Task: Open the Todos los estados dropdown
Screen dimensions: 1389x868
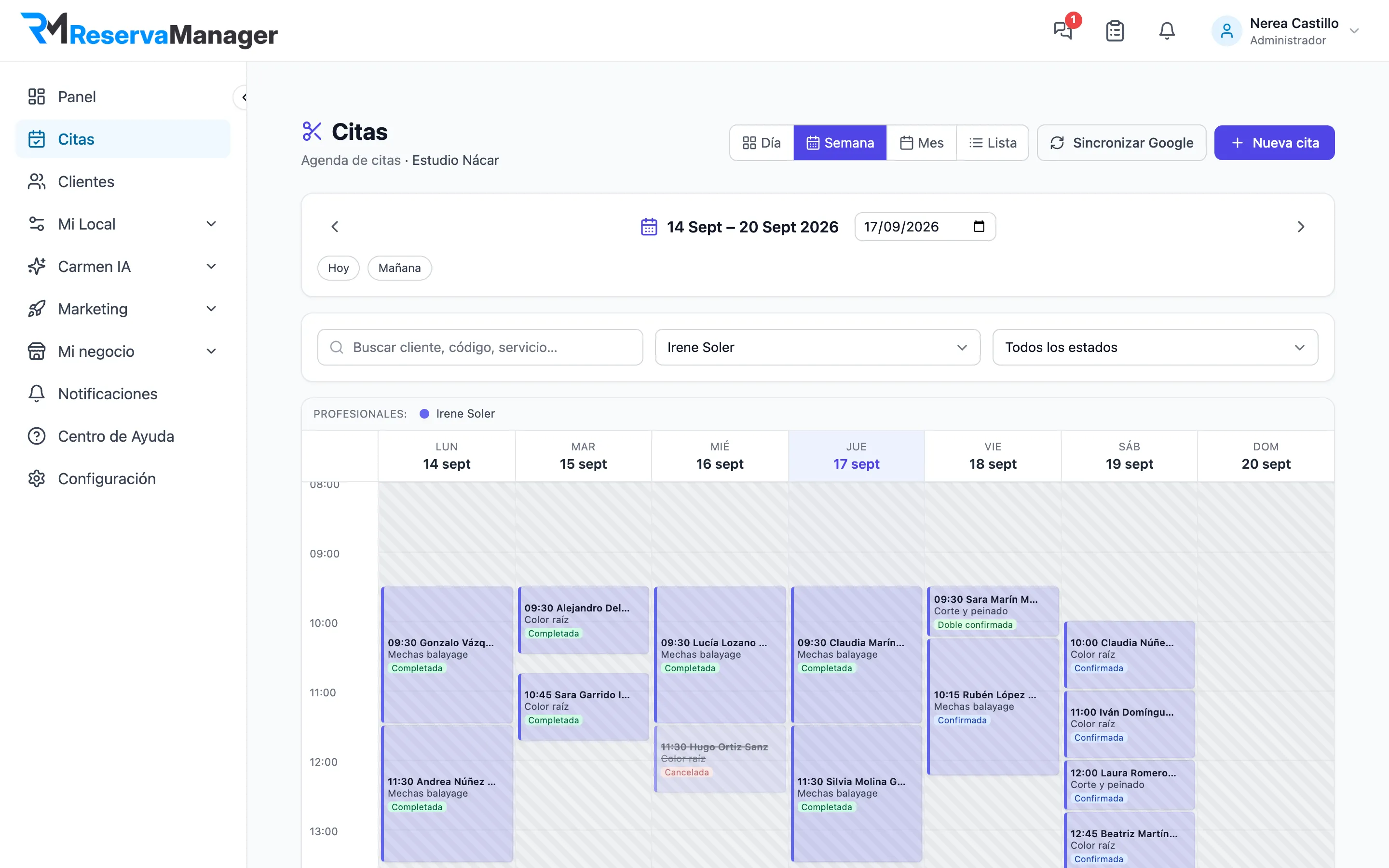Action: (x=1155, y=347)
